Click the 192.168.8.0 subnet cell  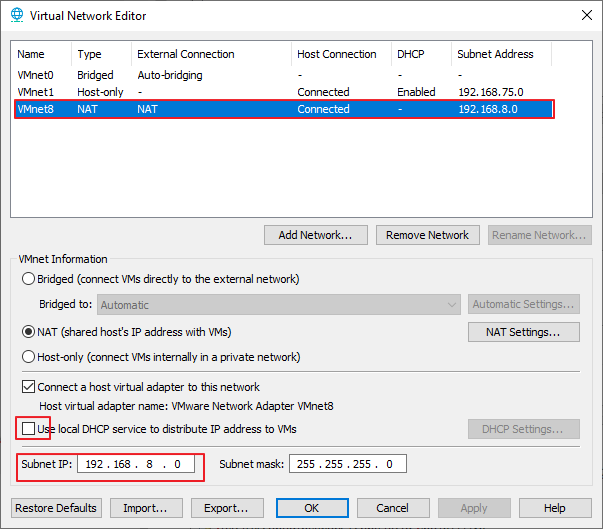[x=488, y=109]
